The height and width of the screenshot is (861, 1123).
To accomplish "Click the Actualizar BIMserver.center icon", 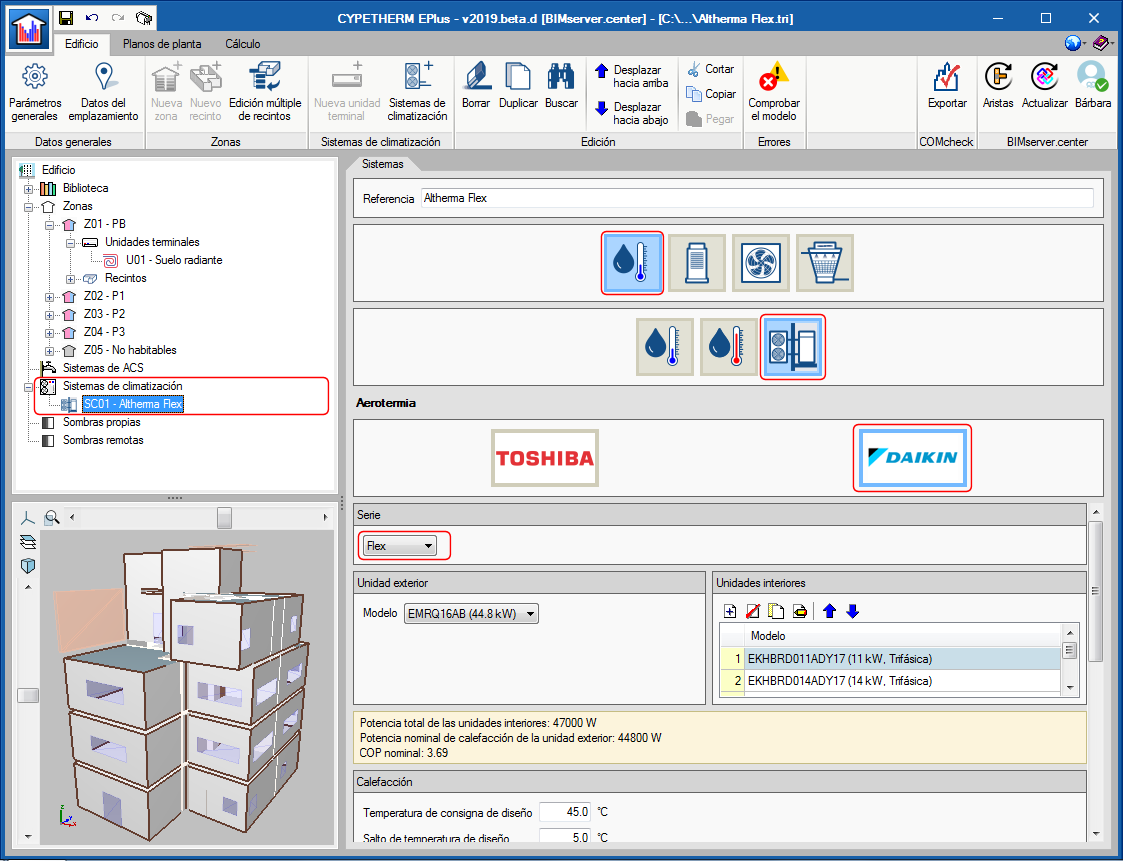I will coord(1044,86).
